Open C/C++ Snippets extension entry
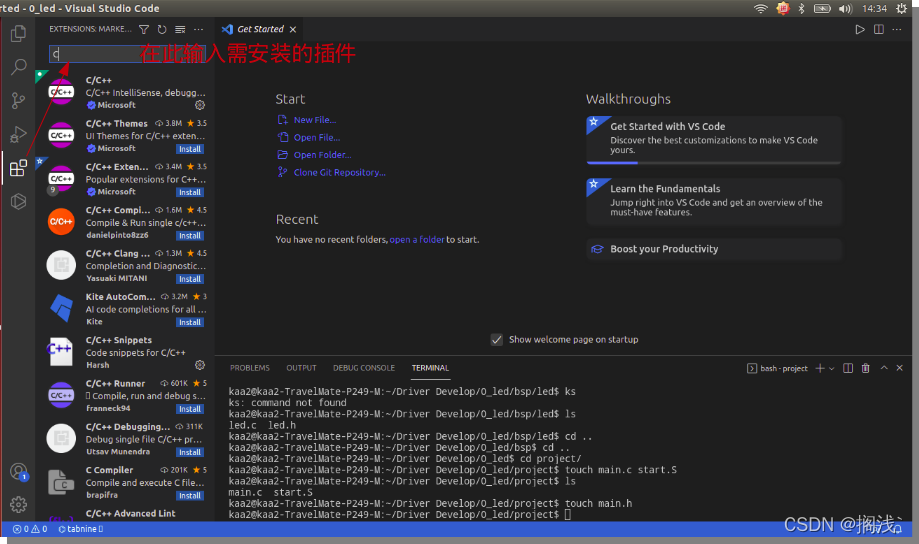This screenshot has width=919, height=544. (x=125, y=352)
